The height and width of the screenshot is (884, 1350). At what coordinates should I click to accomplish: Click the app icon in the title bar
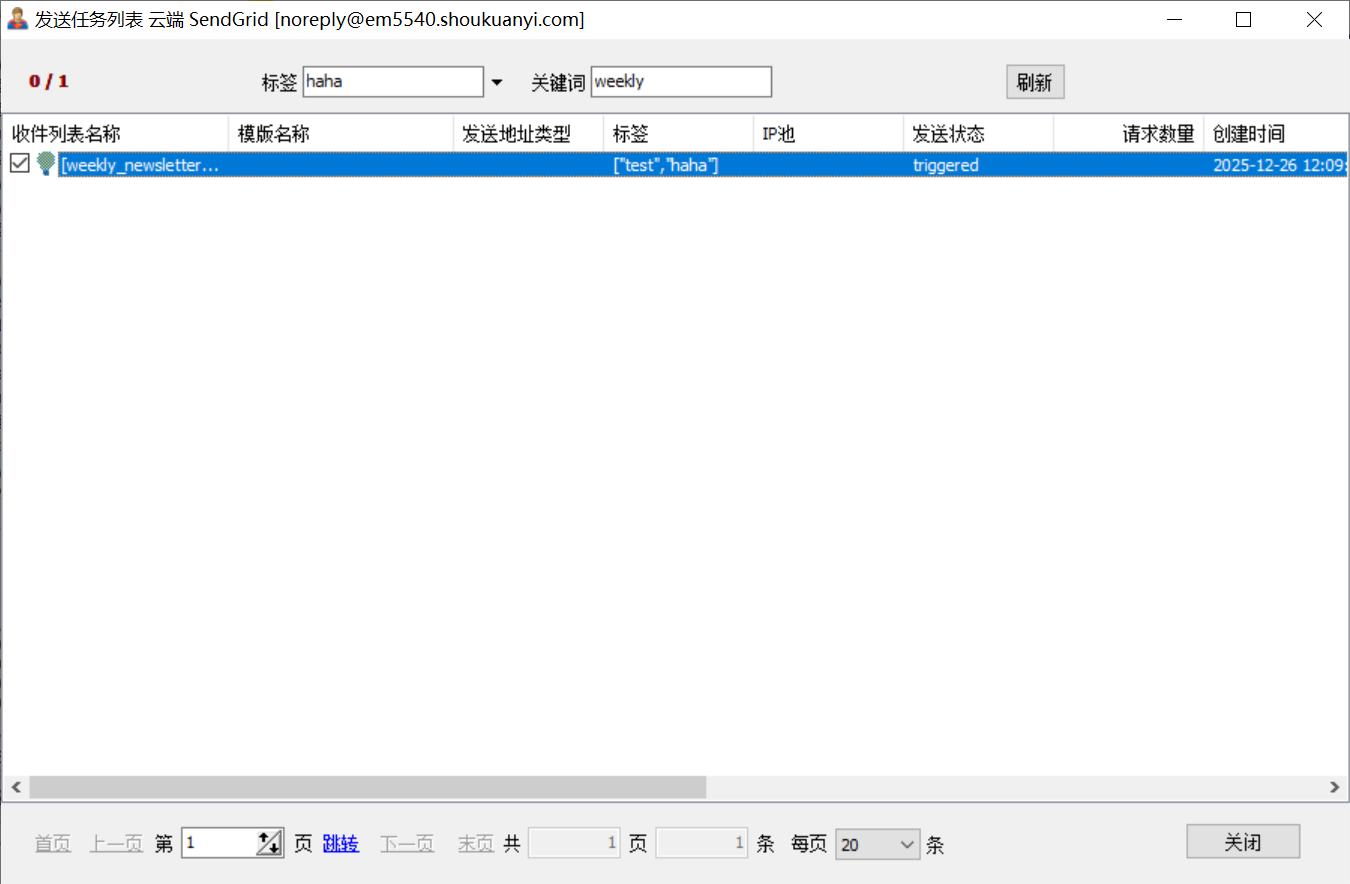pos(17,19)
